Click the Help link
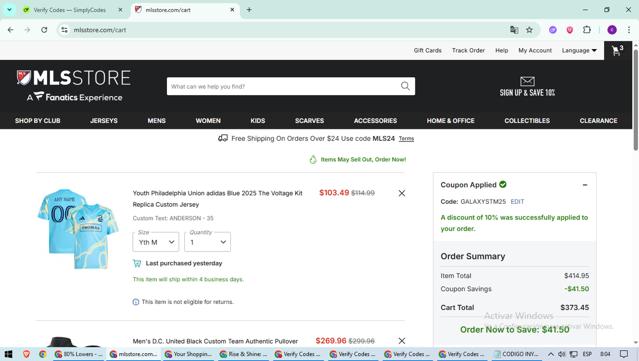This screenshot has height=361, width=639. coord(502,51)
